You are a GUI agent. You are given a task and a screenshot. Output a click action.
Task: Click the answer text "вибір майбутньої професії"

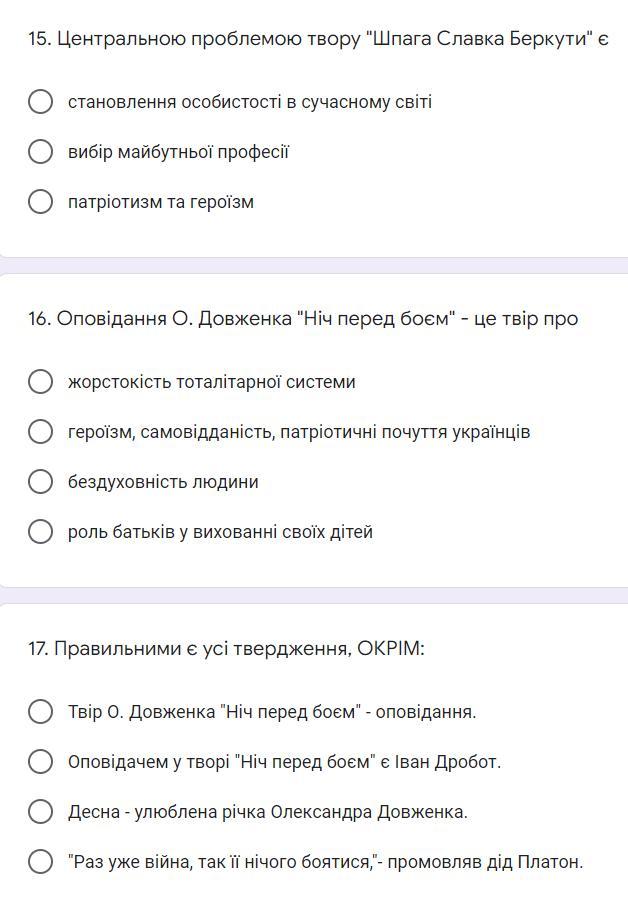[x=179, y=152]
